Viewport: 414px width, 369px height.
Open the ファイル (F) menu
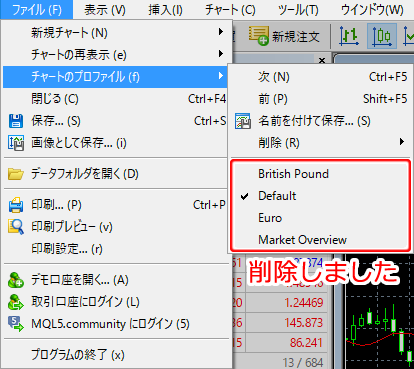click(x=36, y=9)
